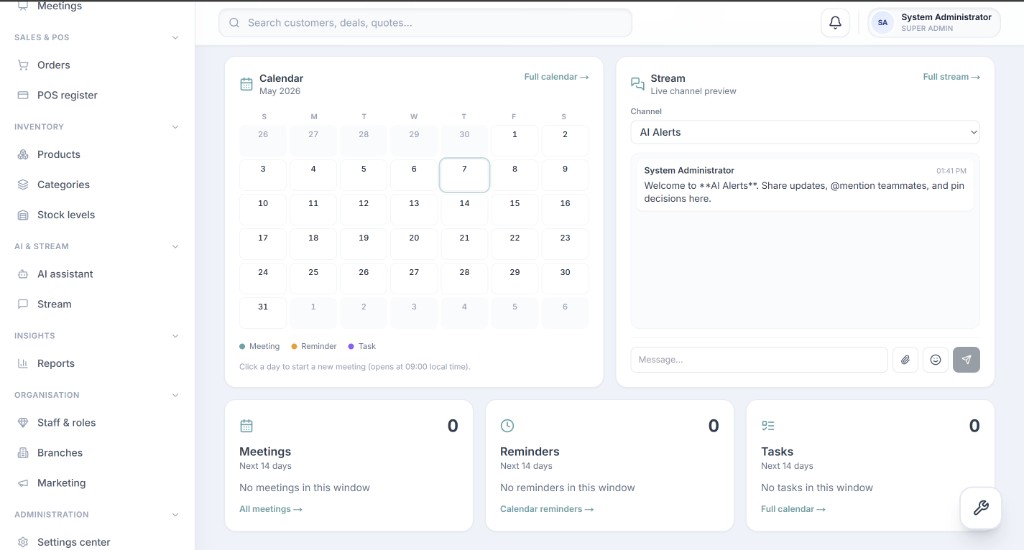
Task: Click the Task legend label
Action: (x=367, y=347)
